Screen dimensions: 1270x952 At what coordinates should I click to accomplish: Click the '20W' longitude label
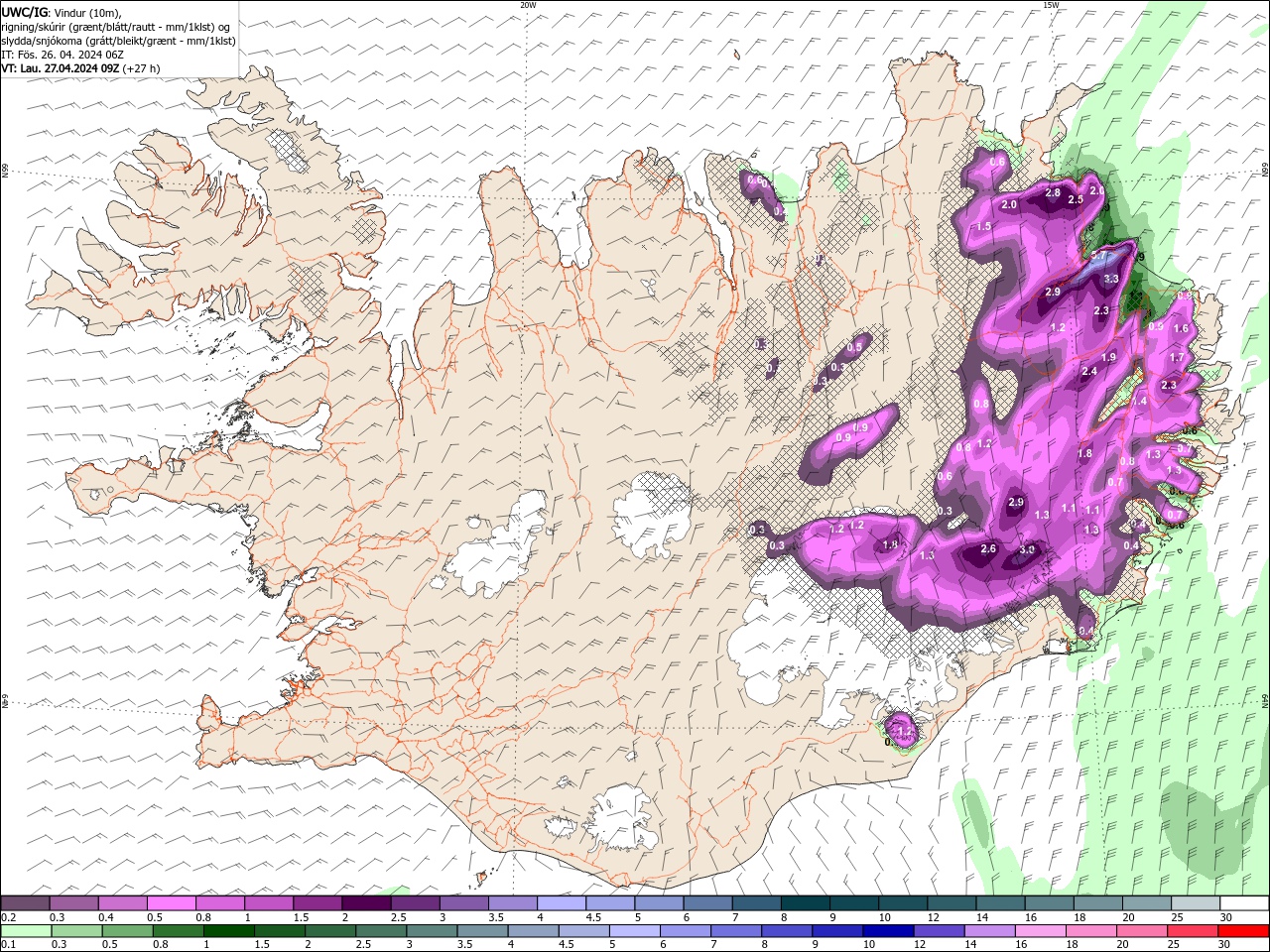click(x=528, y=5)
